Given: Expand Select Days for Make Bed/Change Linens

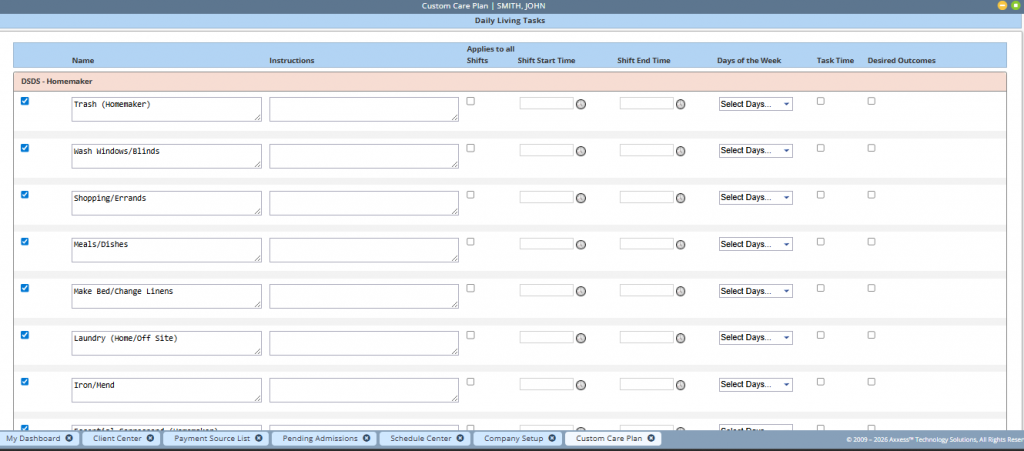Looking at the screenshot, I should point(755,291).
